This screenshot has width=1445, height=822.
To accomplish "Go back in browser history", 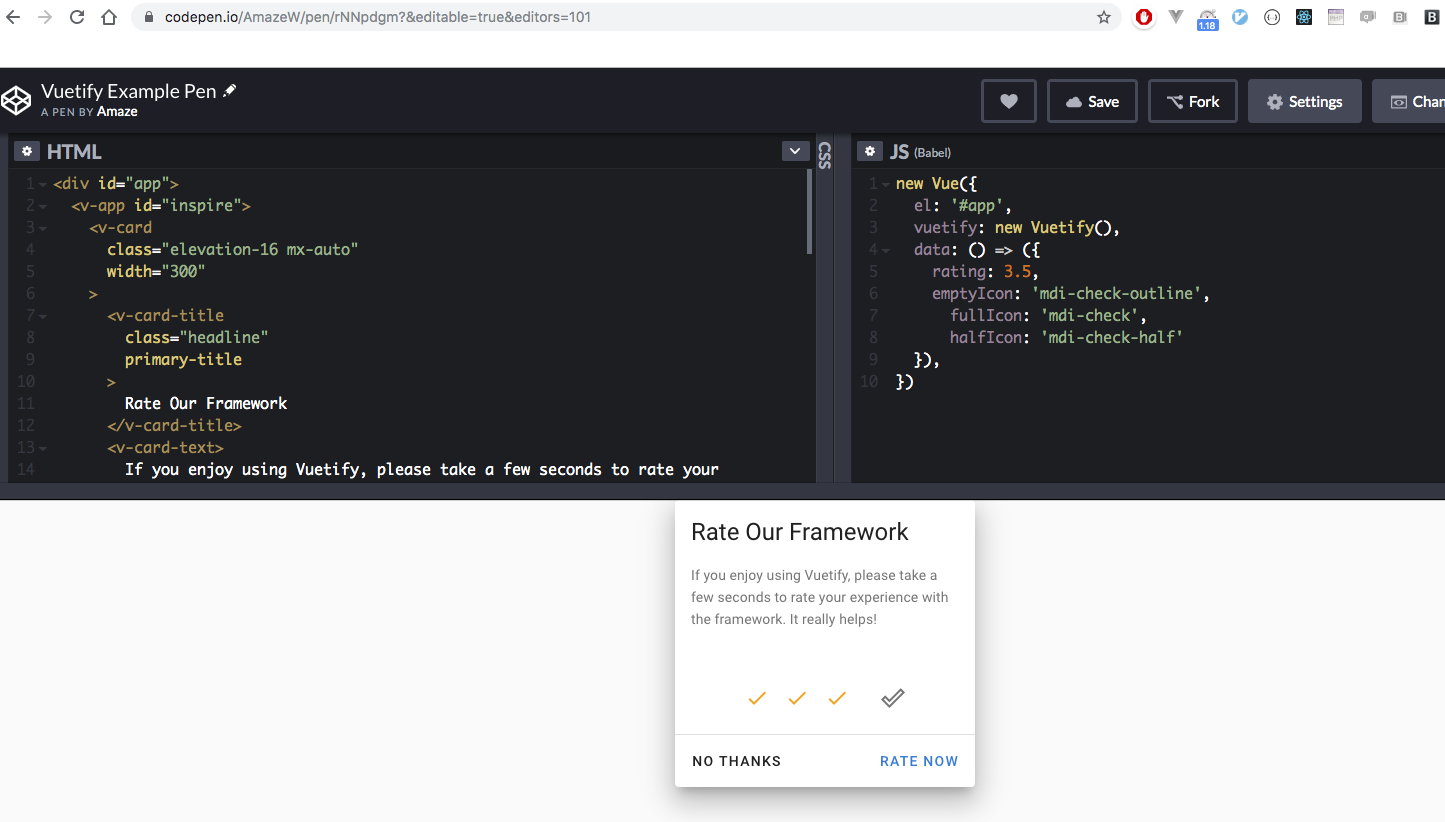I will click(x=13, y=17).
